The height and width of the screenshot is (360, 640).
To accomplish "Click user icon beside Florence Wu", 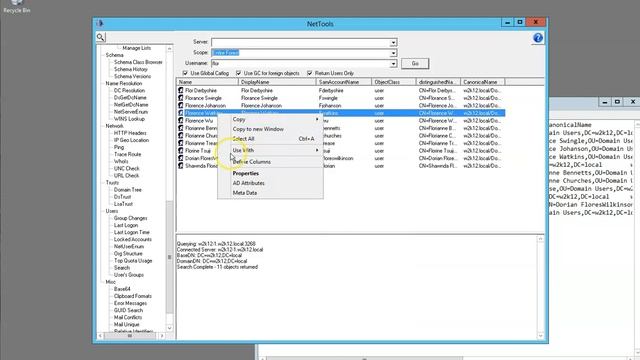I will (180, 120).
